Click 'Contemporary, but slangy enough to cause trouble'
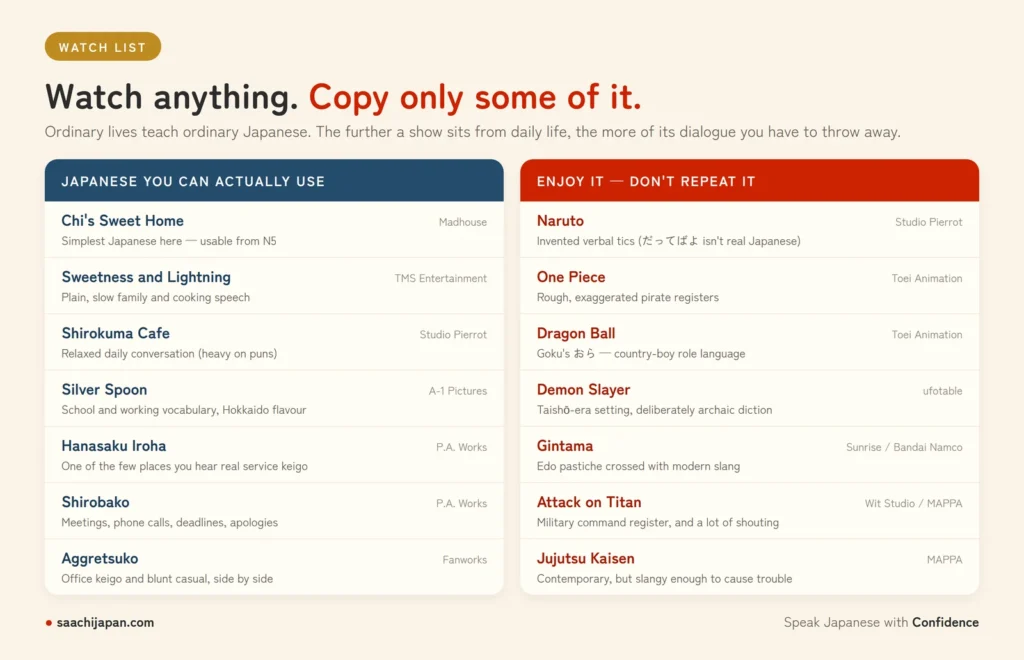Viewport: 1024px width, 660px height. [x=664, y=578]
